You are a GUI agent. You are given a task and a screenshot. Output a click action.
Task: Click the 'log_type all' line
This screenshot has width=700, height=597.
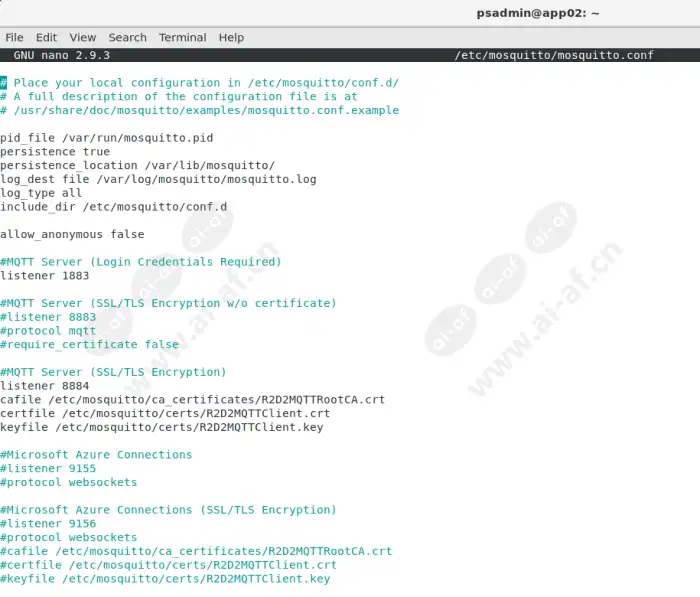coord(41,193)
